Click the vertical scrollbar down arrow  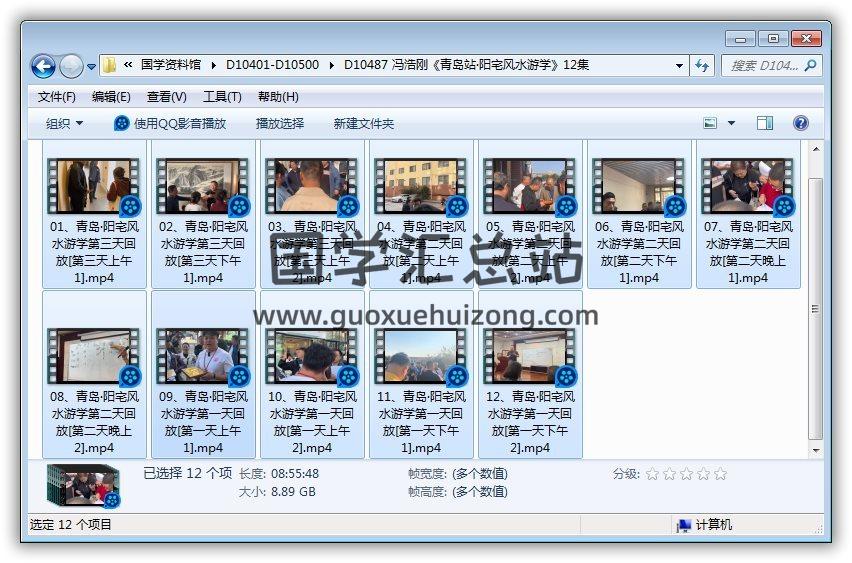[x=815, y=450]
